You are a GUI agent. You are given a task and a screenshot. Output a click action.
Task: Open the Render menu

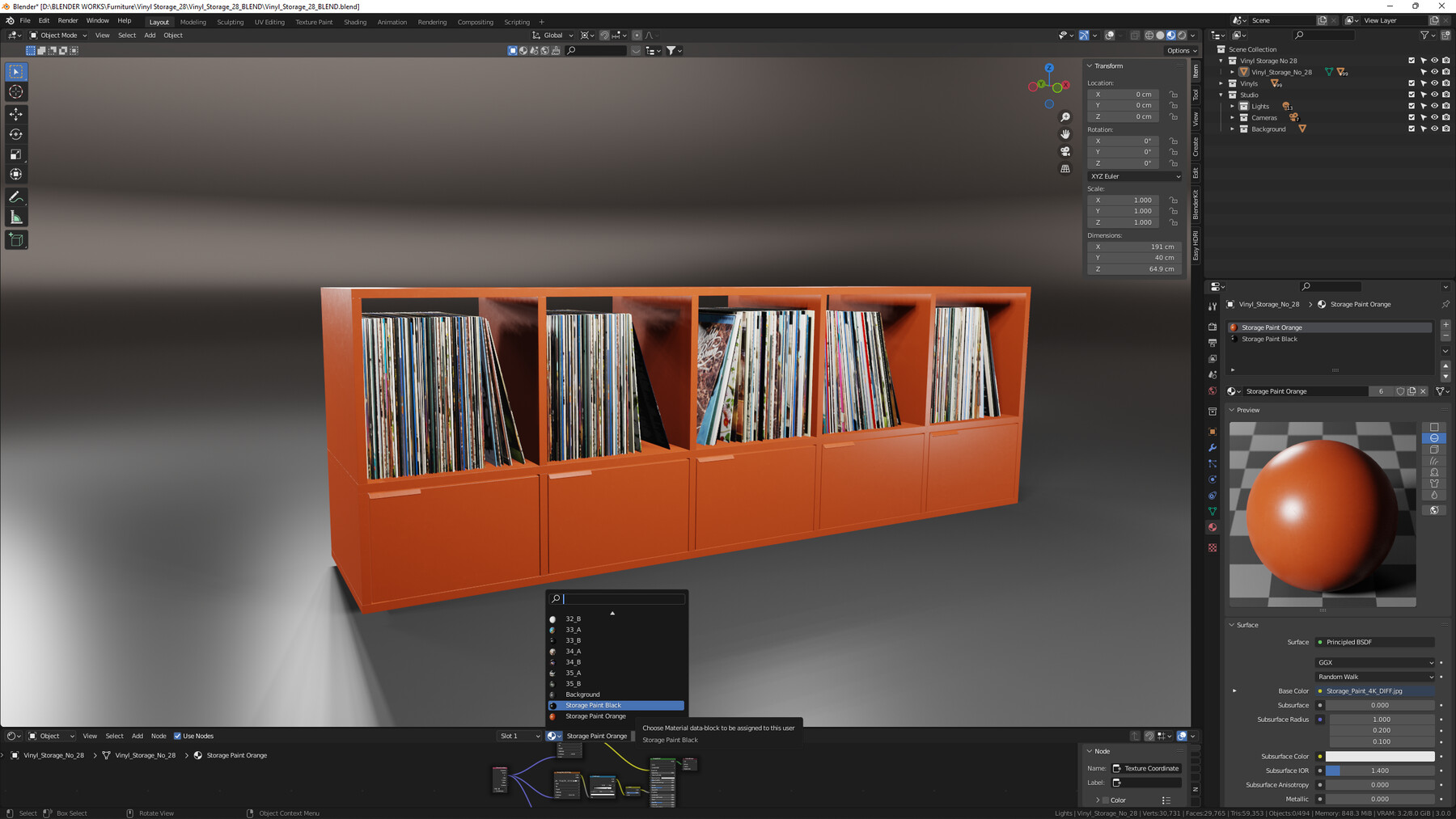[68, 21]
